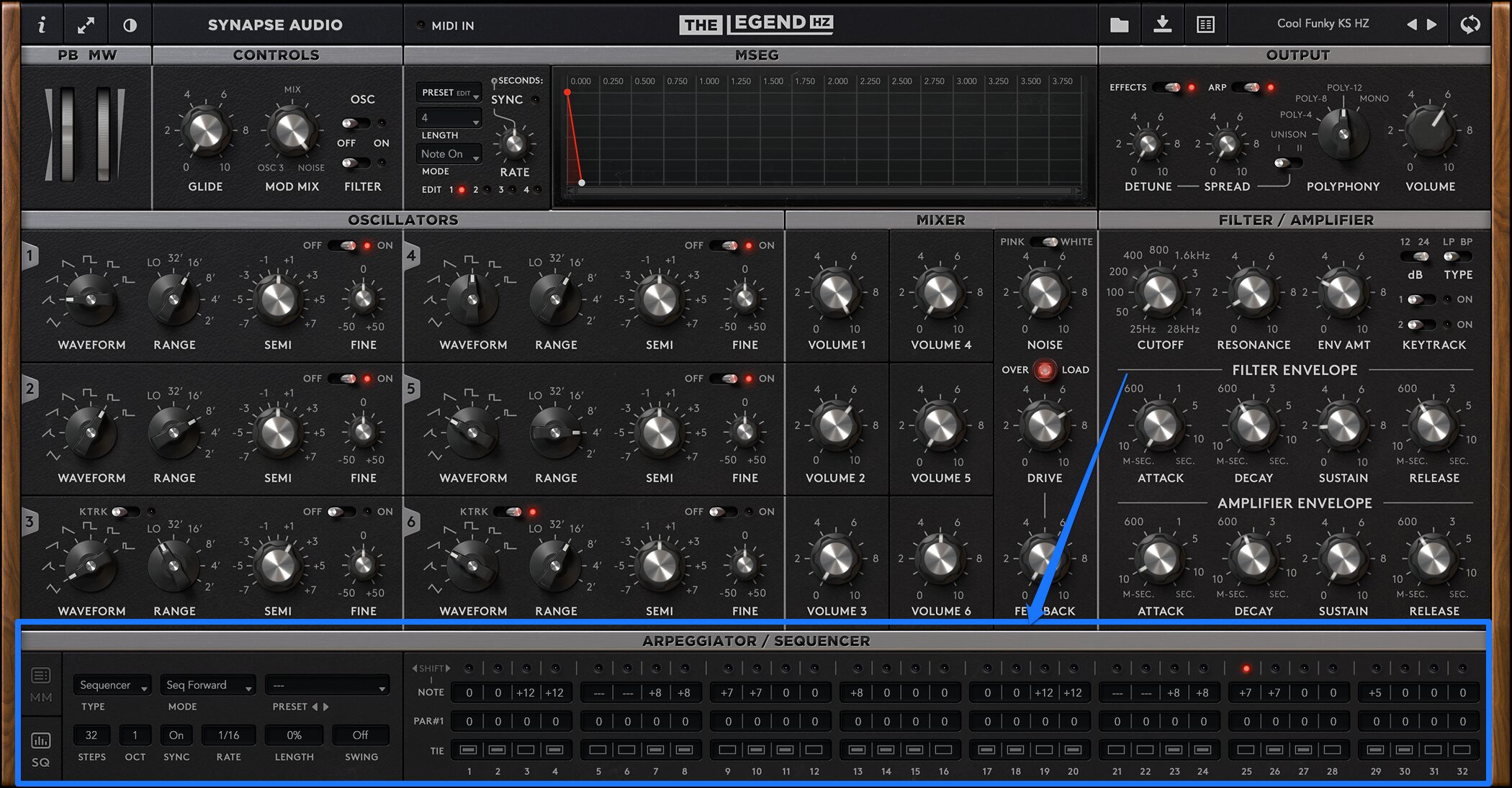The height and width of the screenshot is (788, 1512).
Task: Click the POLYPHONY selector knob
Action: [x=1343, y=134]
